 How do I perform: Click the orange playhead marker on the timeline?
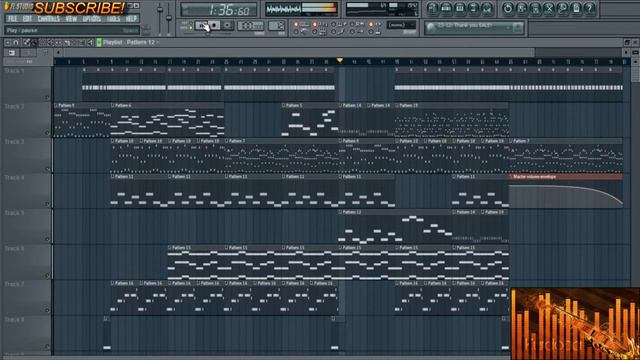tap(340, 60)
